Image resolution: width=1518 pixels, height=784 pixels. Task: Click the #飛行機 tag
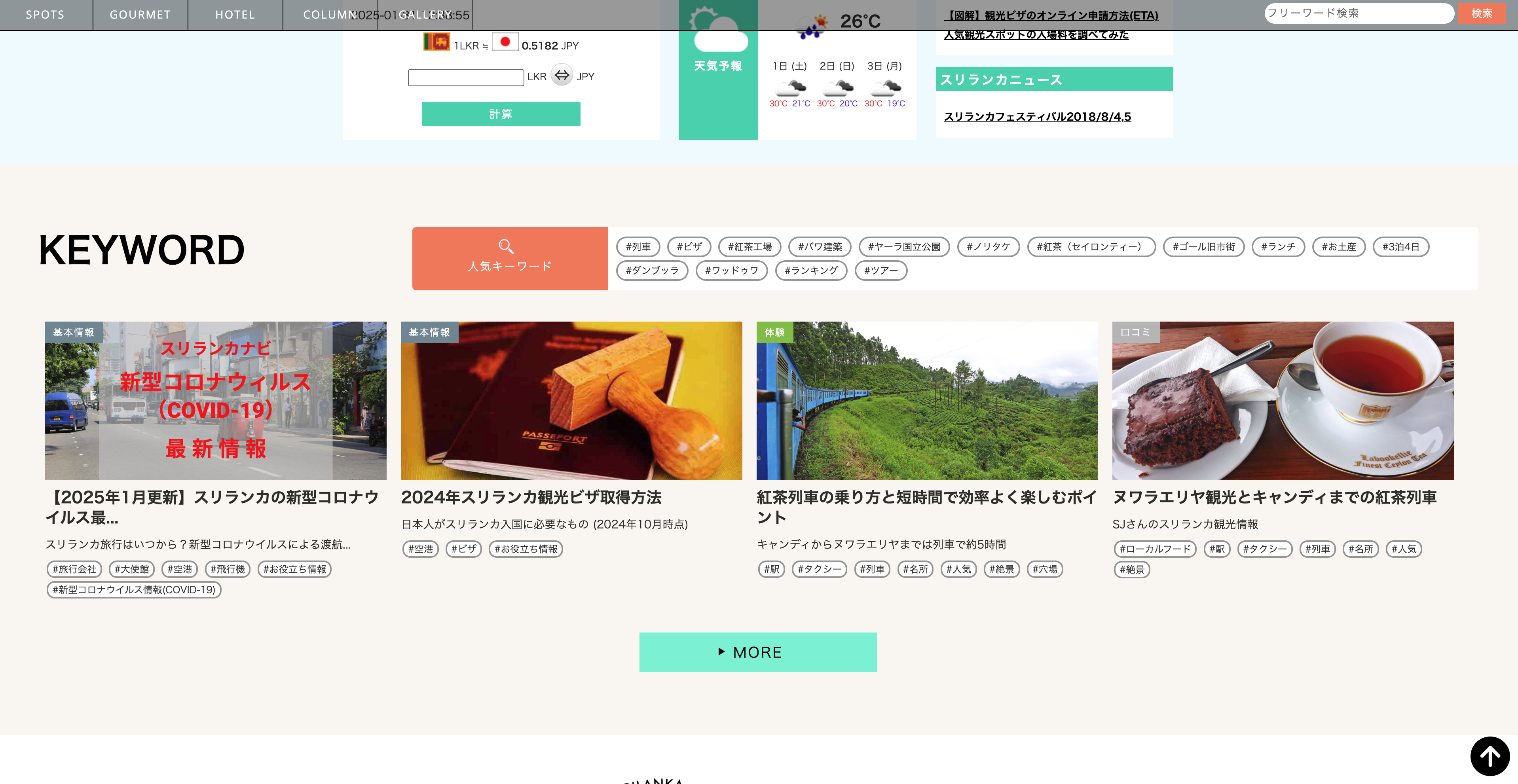(x=228, y=569)
